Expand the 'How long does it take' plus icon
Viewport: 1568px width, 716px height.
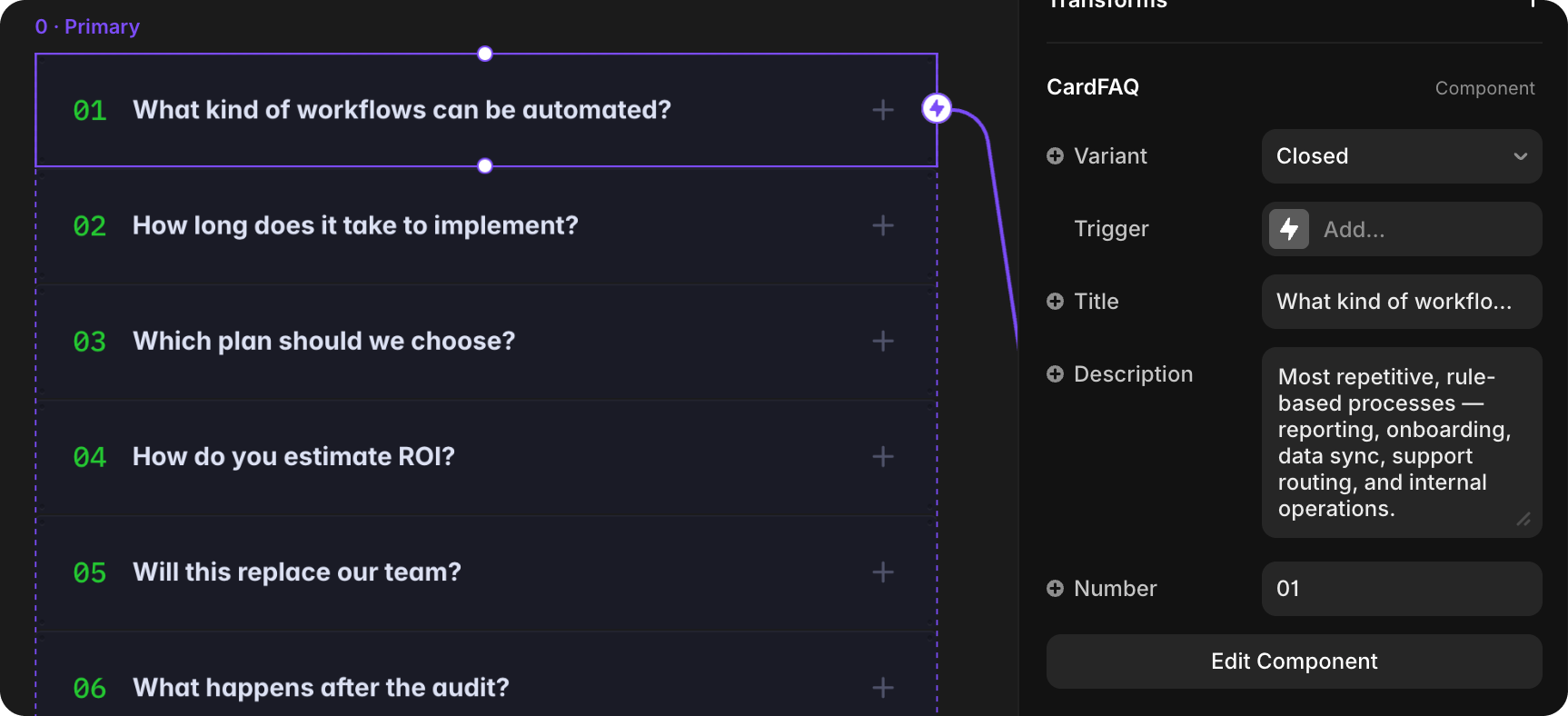click(x=883, y=225)
